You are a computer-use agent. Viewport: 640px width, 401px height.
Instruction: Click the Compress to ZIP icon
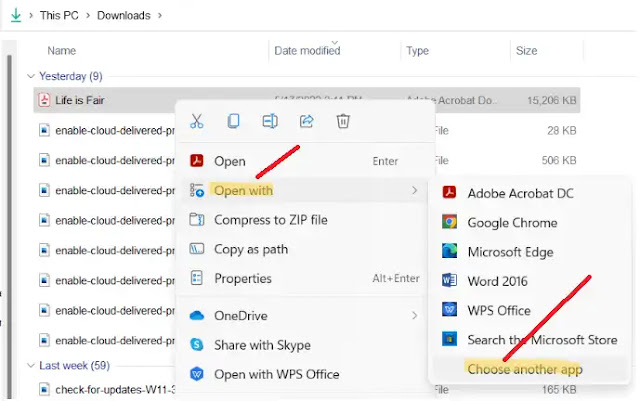coord(197,219)
